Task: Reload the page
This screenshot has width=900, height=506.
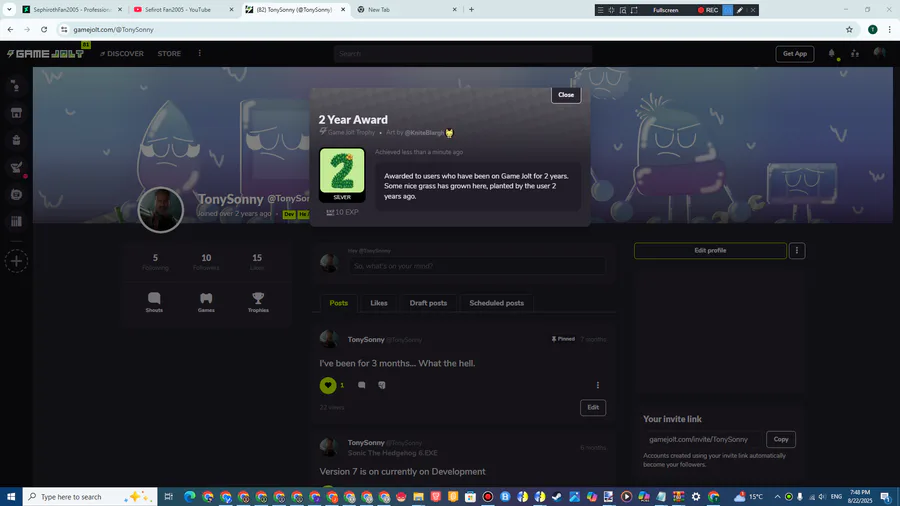Action: click(x=44, y=29)
